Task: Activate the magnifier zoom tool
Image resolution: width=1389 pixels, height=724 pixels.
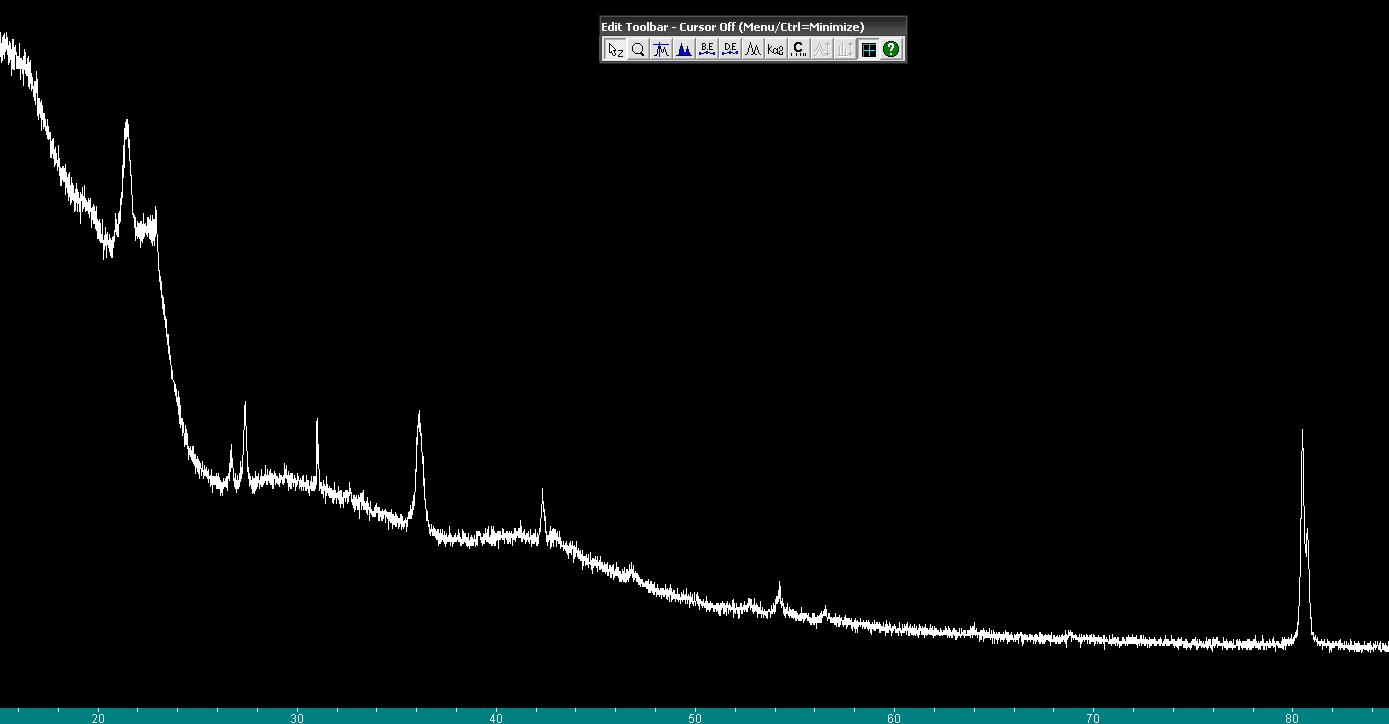Action: coord(638,49)
